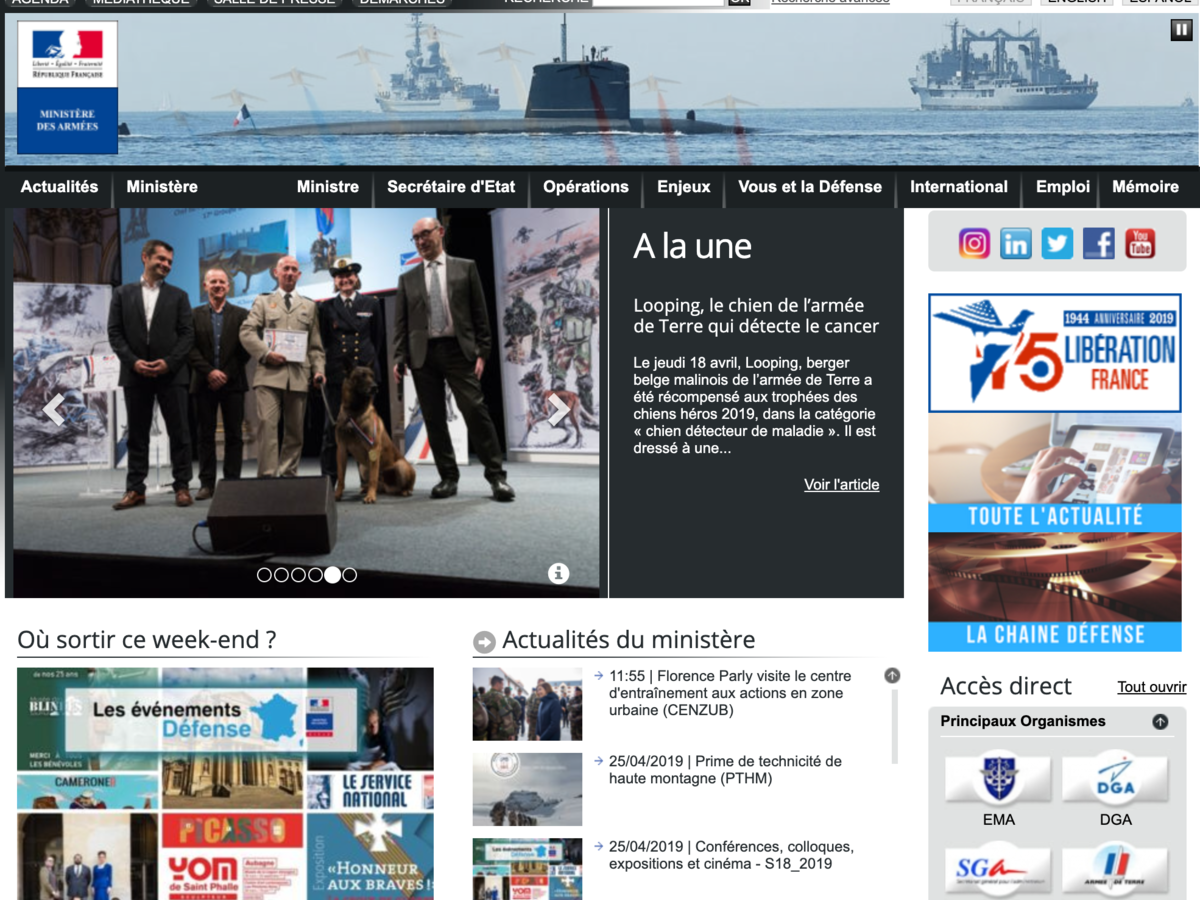Open the Opérations menu

[x=585, y=187]
